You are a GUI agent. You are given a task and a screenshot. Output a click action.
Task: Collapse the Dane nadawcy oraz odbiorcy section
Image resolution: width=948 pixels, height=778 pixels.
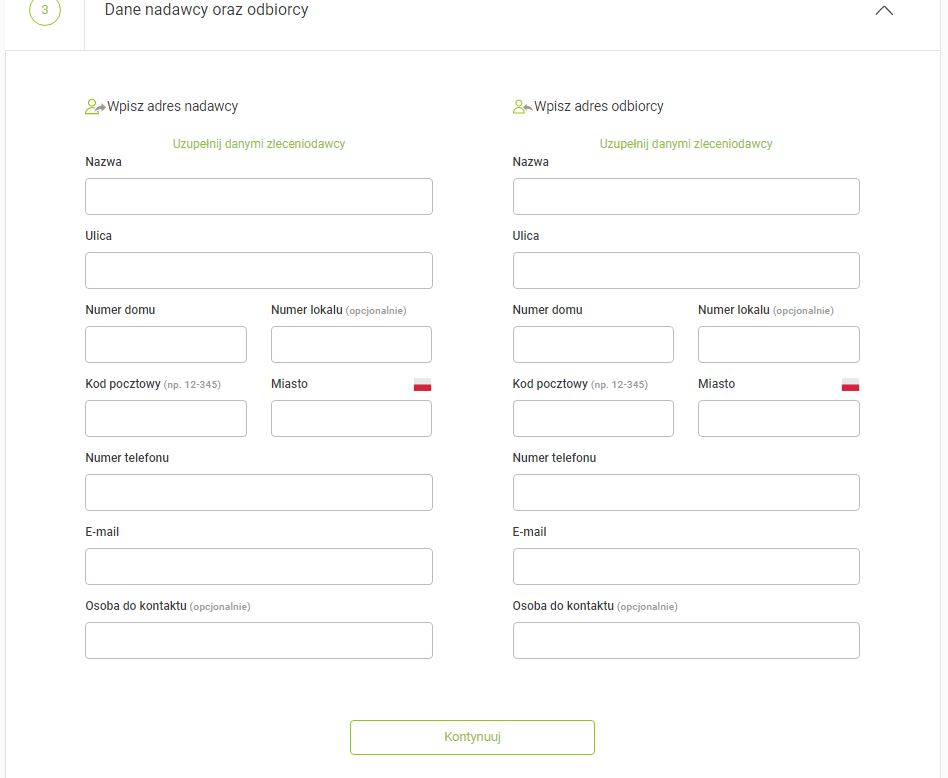tap(883, 11)
